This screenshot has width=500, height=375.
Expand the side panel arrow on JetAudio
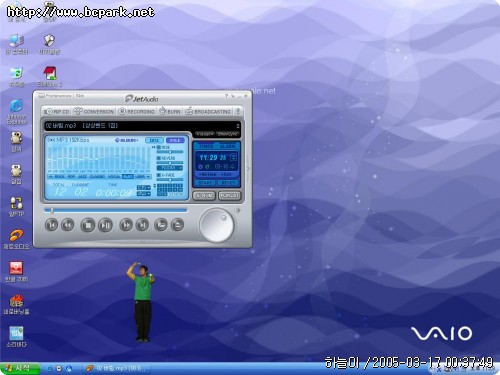248,169
